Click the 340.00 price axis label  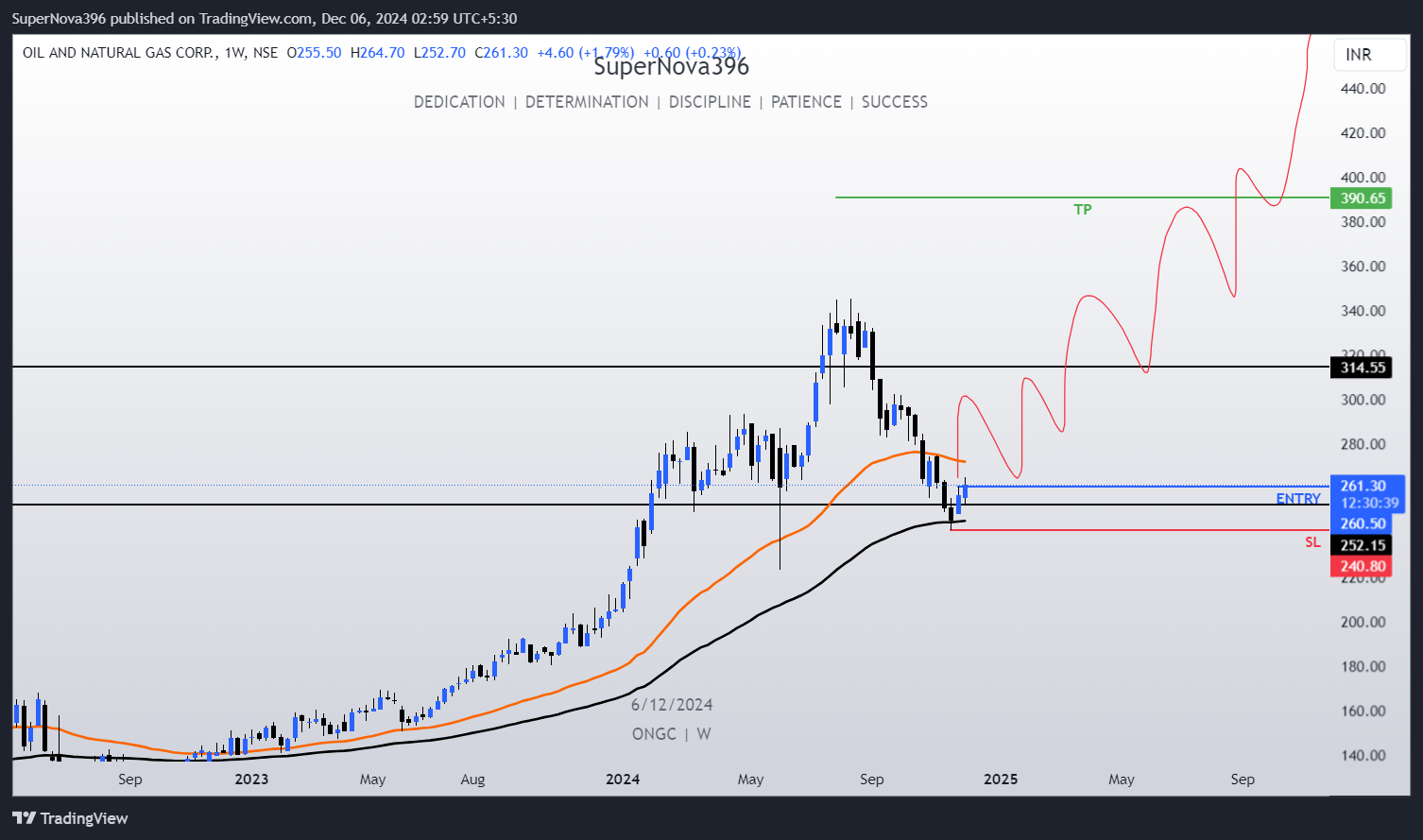[1363, 311]
